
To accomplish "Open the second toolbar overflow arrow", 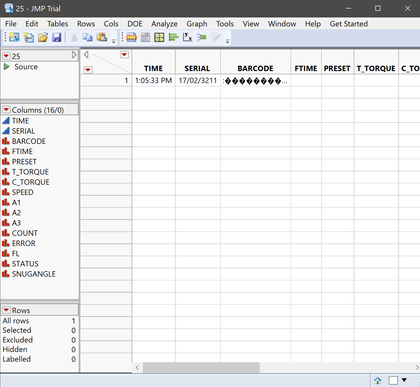I will point(227,41).
